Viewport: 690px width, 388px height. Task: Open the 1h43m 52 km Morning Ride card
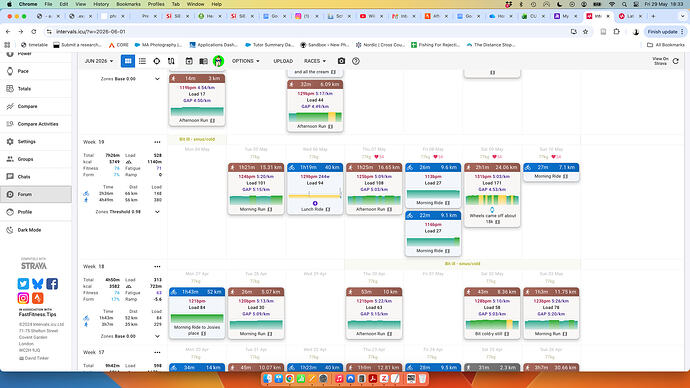pos(197,313)
